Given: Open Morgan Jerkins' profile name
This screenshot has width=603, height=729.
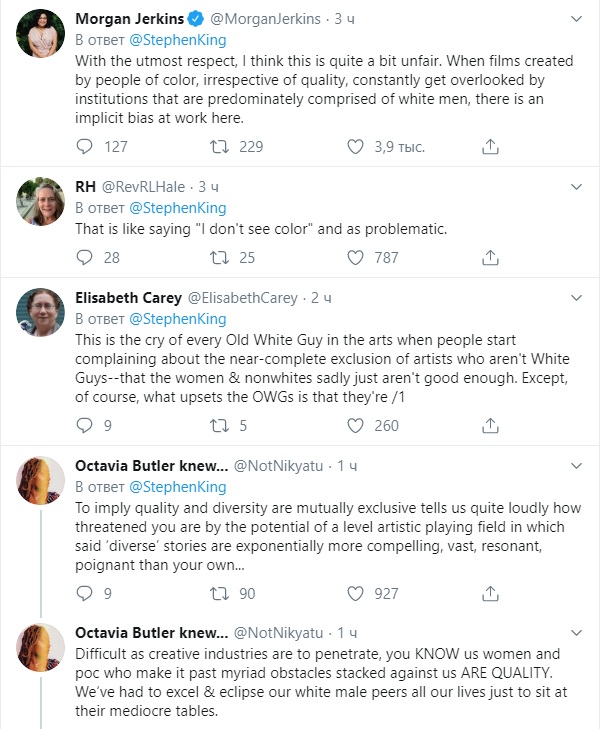Looking at the screenshot, I should pos(130,19).
